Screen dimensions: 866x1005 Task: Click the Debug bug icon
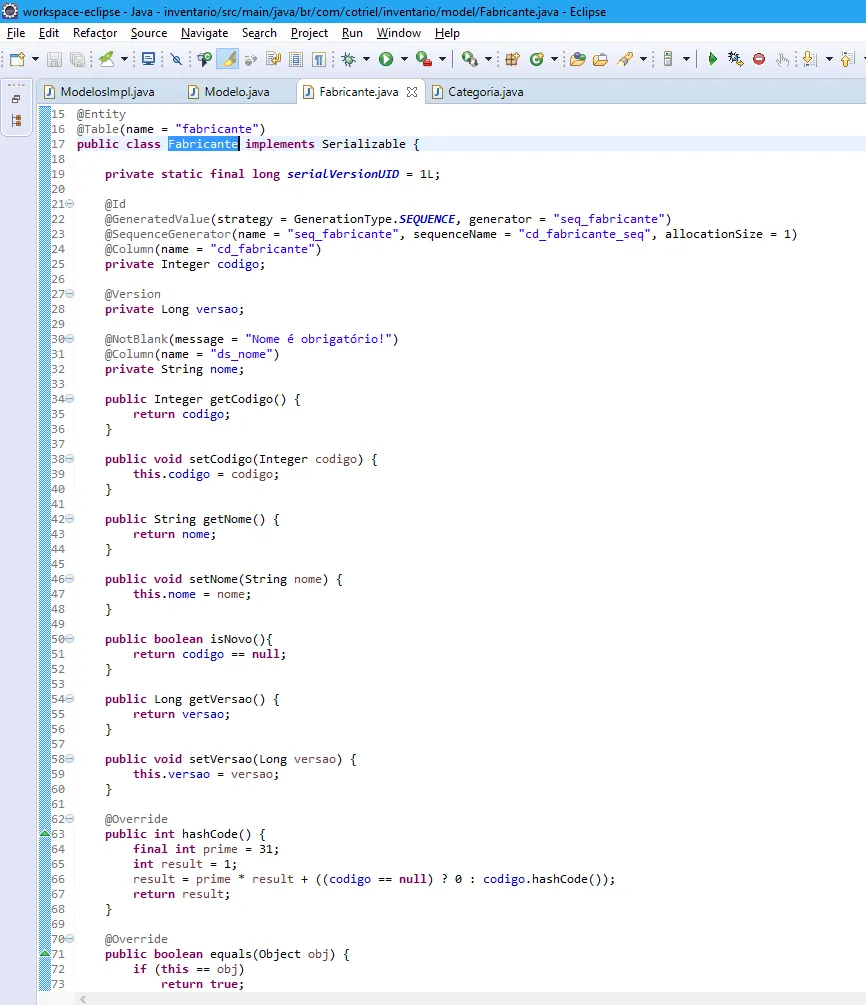(x=349, y=60)
